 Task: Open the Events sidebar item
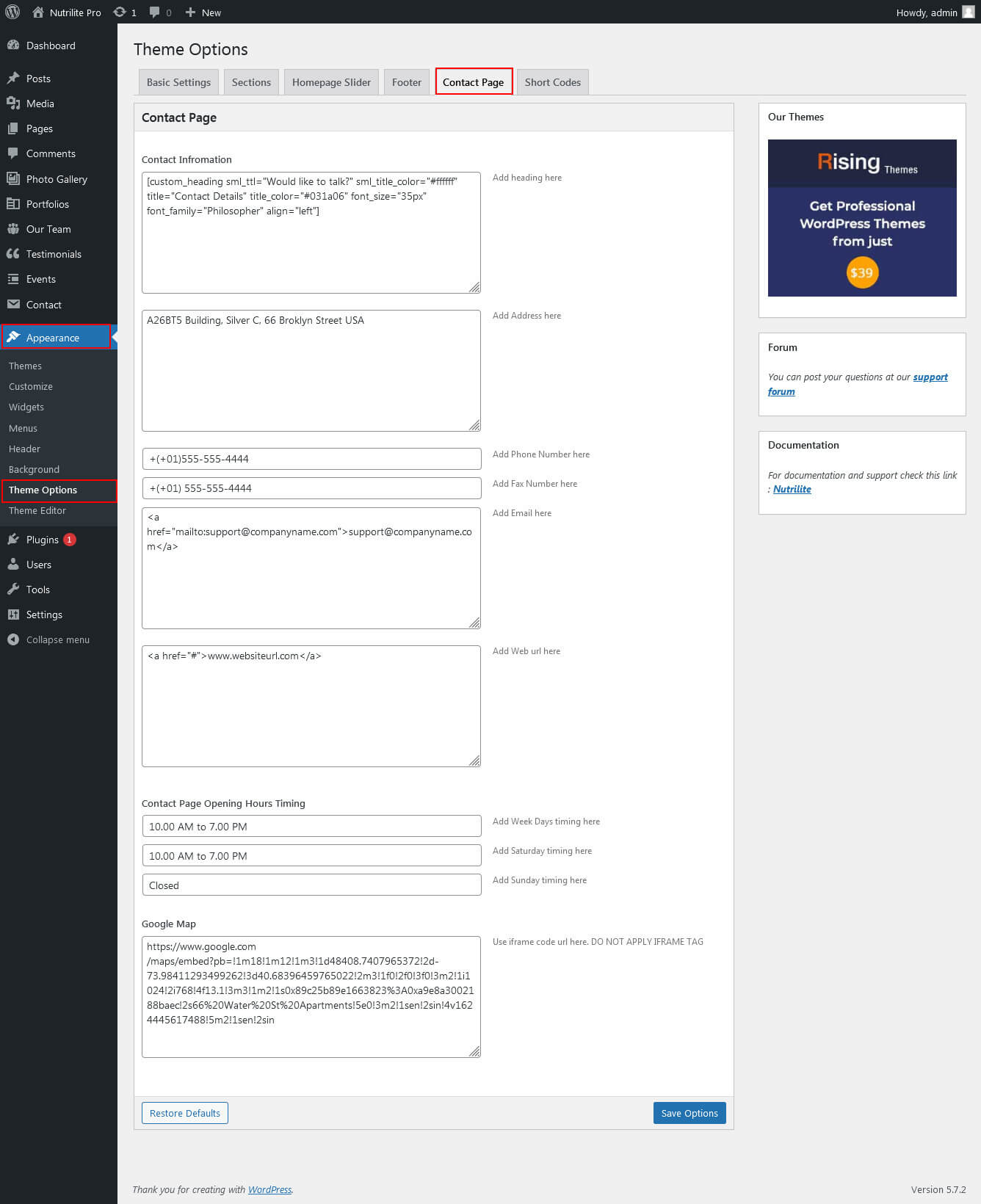(x=40, y=279)
